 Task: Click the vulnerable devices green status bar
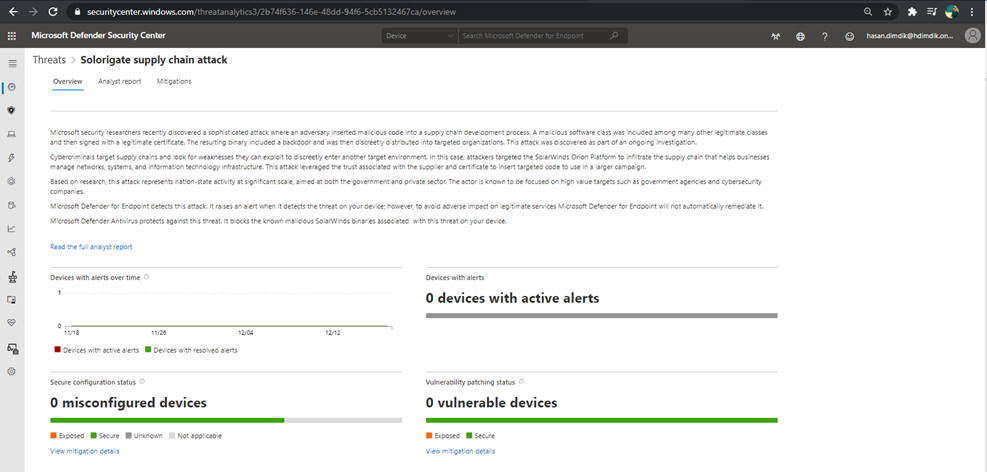602,420
